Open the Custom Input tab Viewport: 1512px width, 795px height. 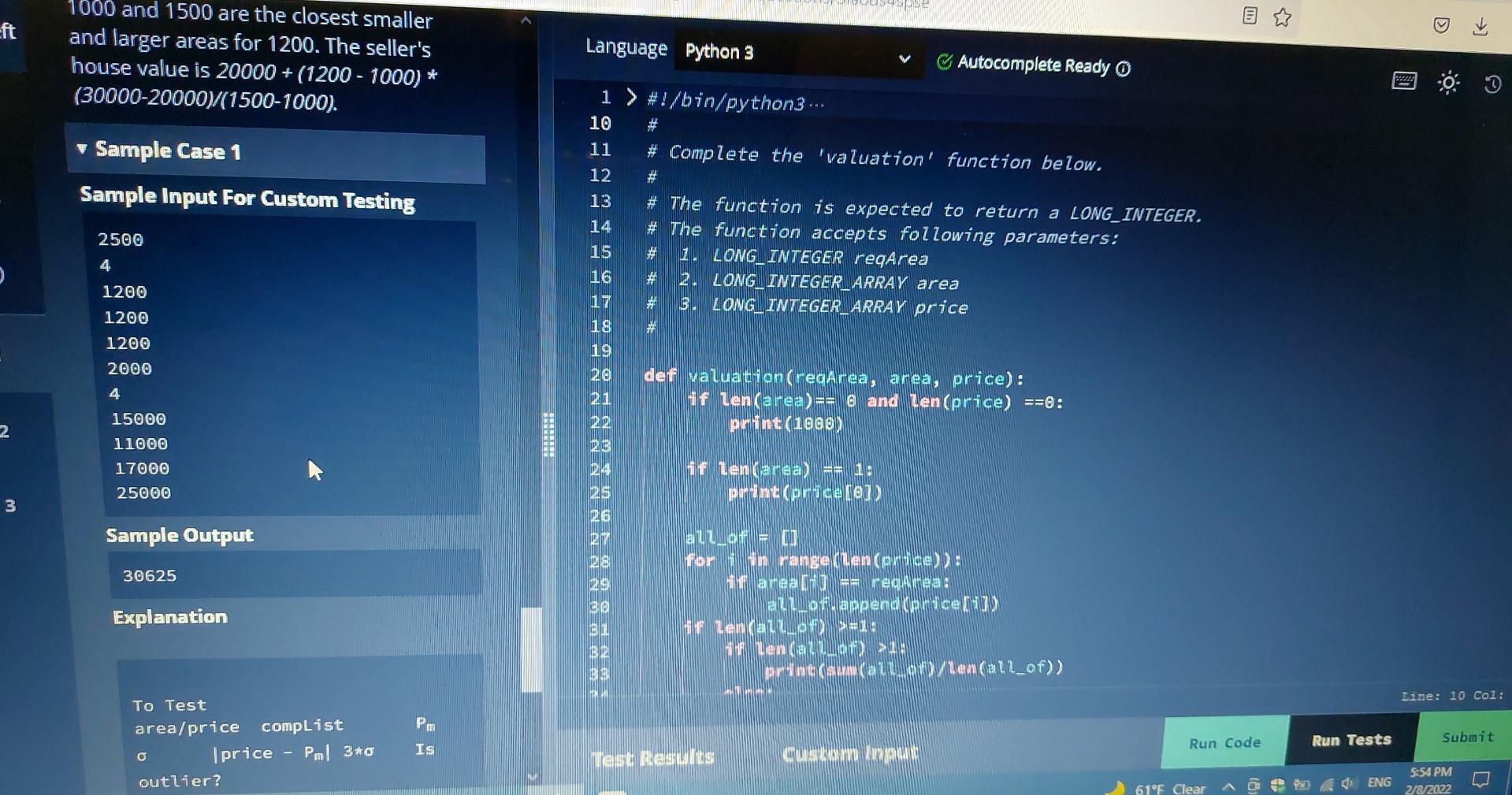tap(849, 753)
